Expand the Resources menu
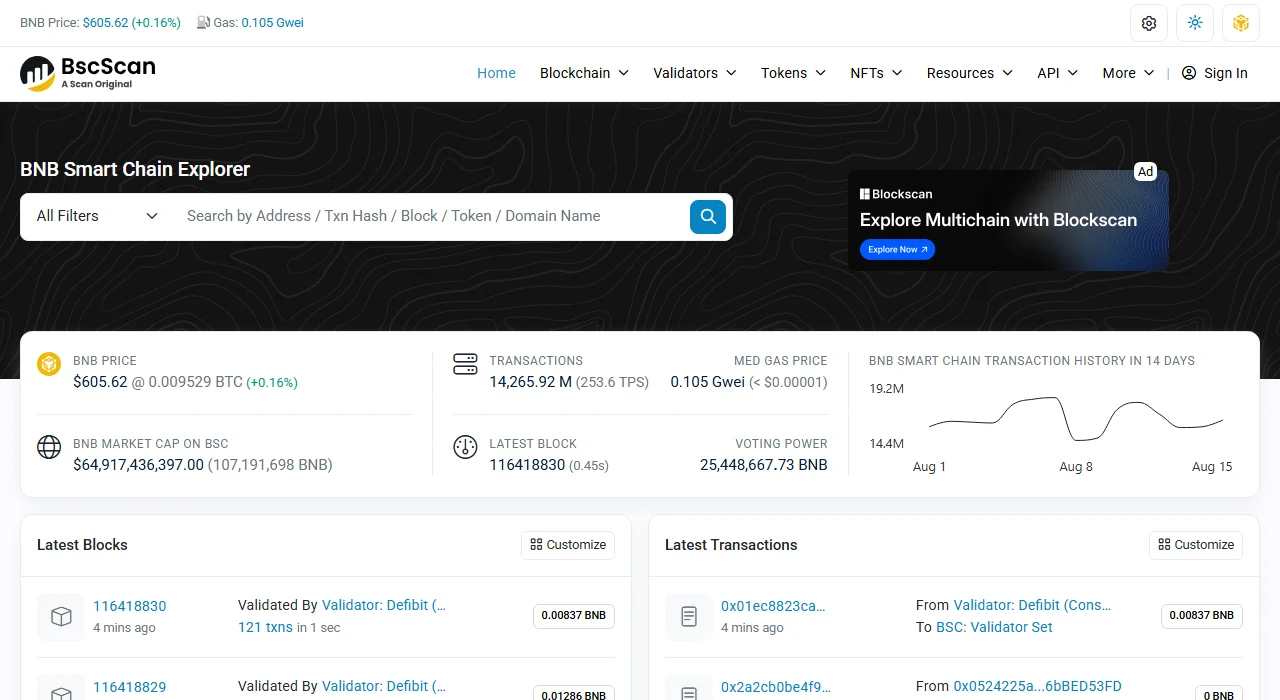This screenshot has height=700, width=1280. coord(970,73)
